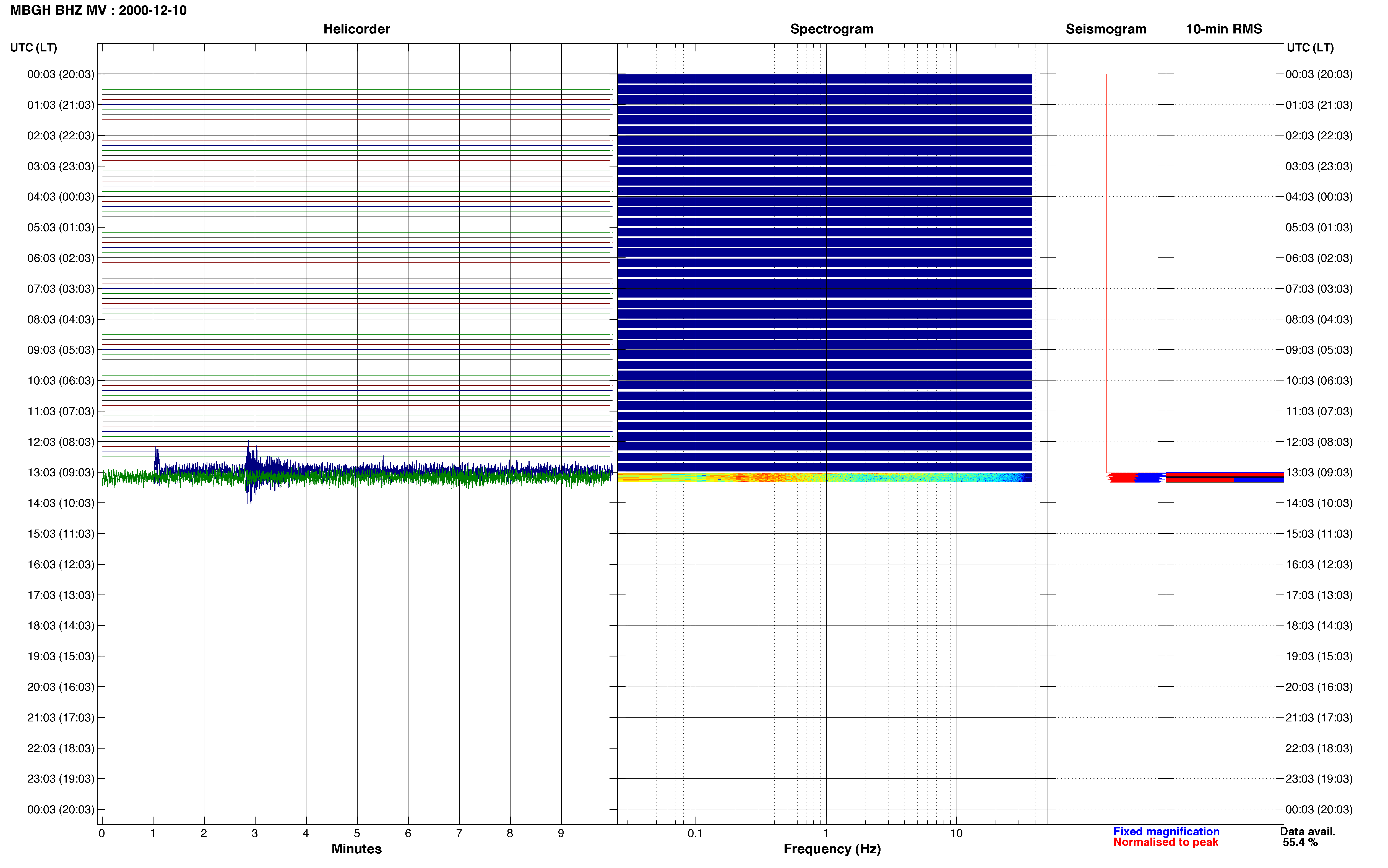Click the vertical blue line in the Seismogram panel
This screenshot has width=1388, height=868.
(1106, 273)
